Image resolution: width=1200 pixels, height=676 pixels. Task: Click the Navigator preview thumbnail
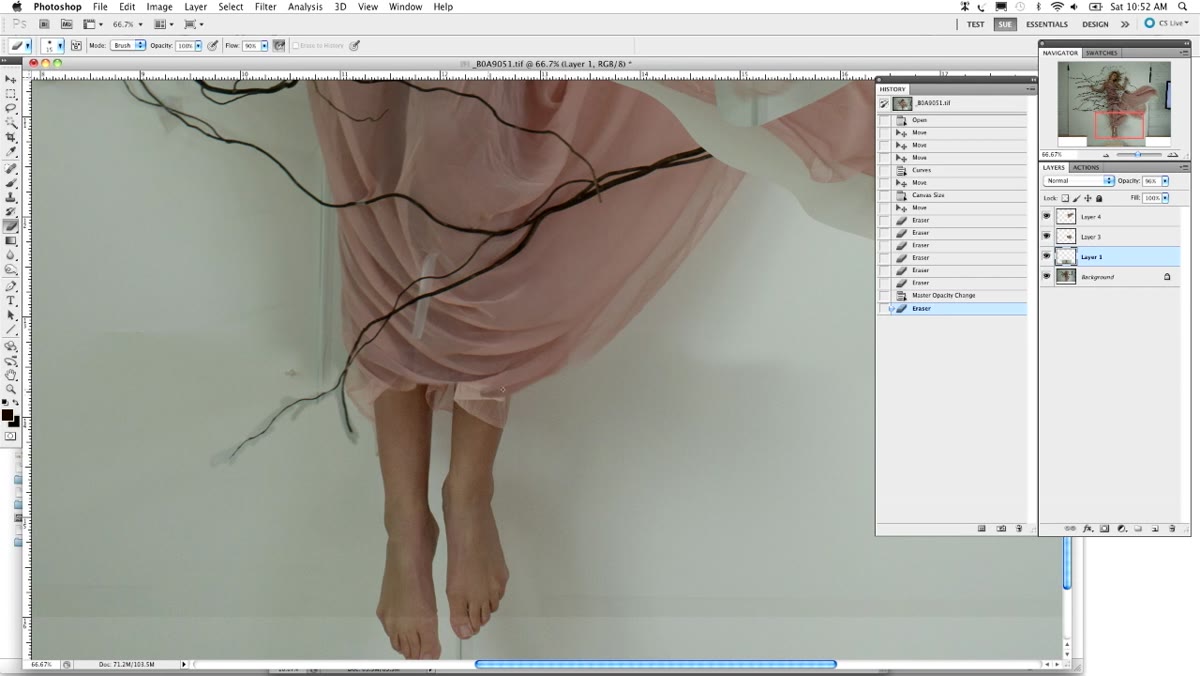1114,103
